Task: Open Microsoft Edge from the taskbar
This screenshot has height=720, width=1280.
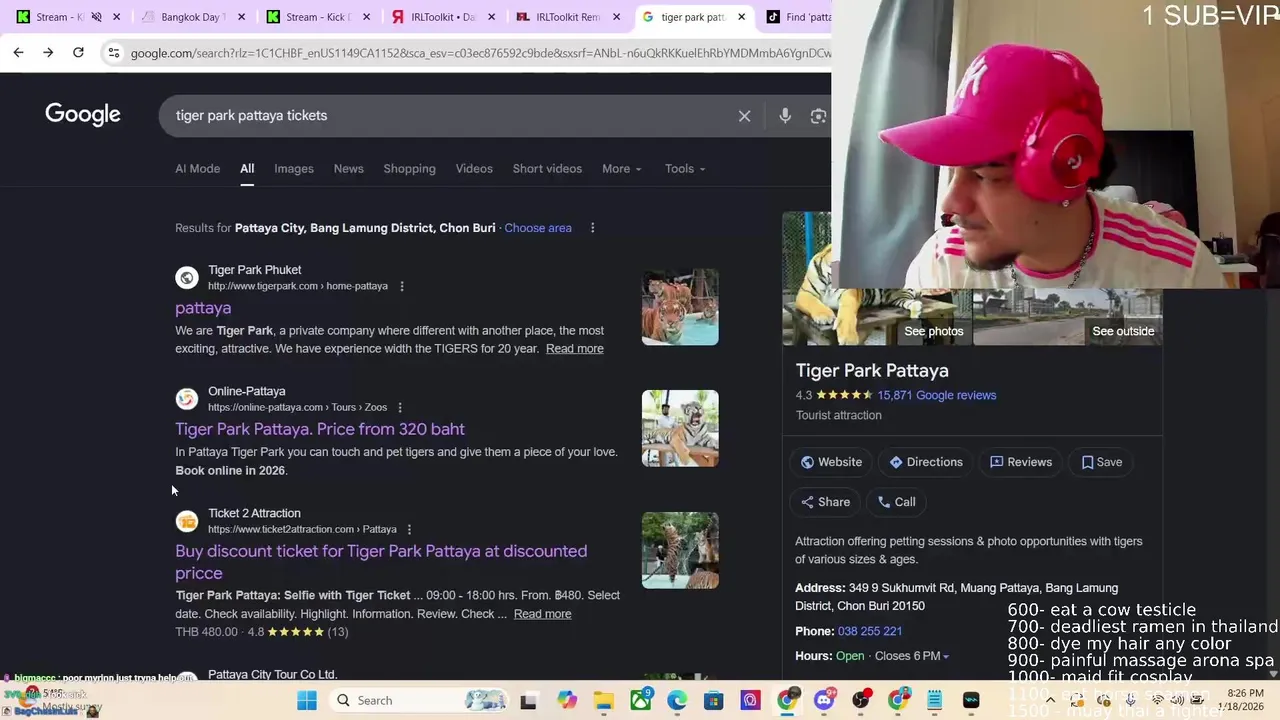Action: click(677, 700)
